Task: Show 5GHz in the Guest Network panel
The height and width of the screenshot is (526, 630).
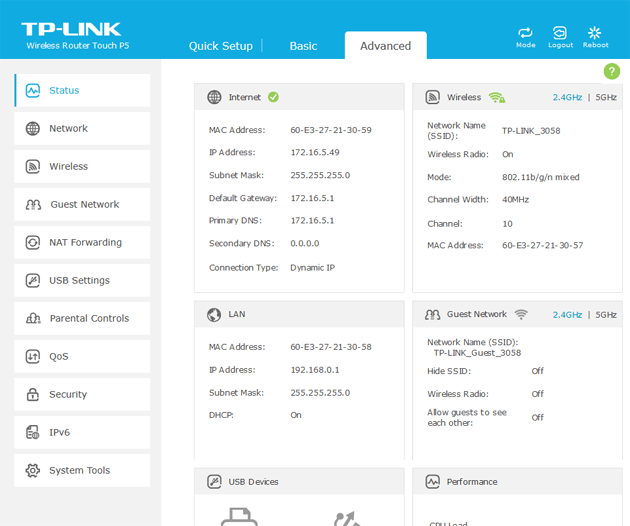Action: (606, 315)
